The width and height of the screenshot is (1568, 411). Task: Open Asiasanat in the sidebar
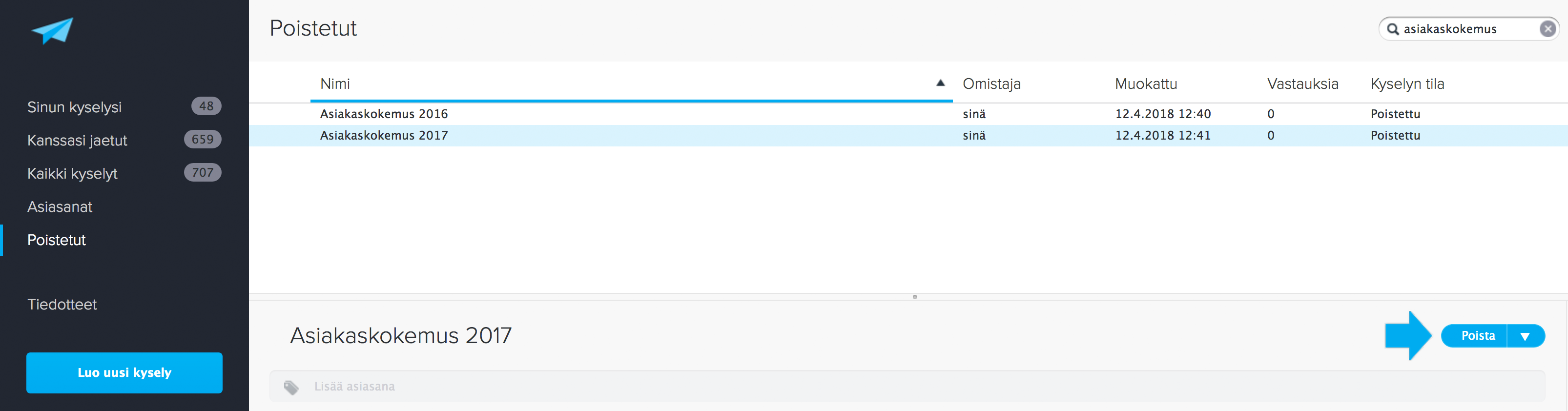pyautogui.click(x=60, y=207)
